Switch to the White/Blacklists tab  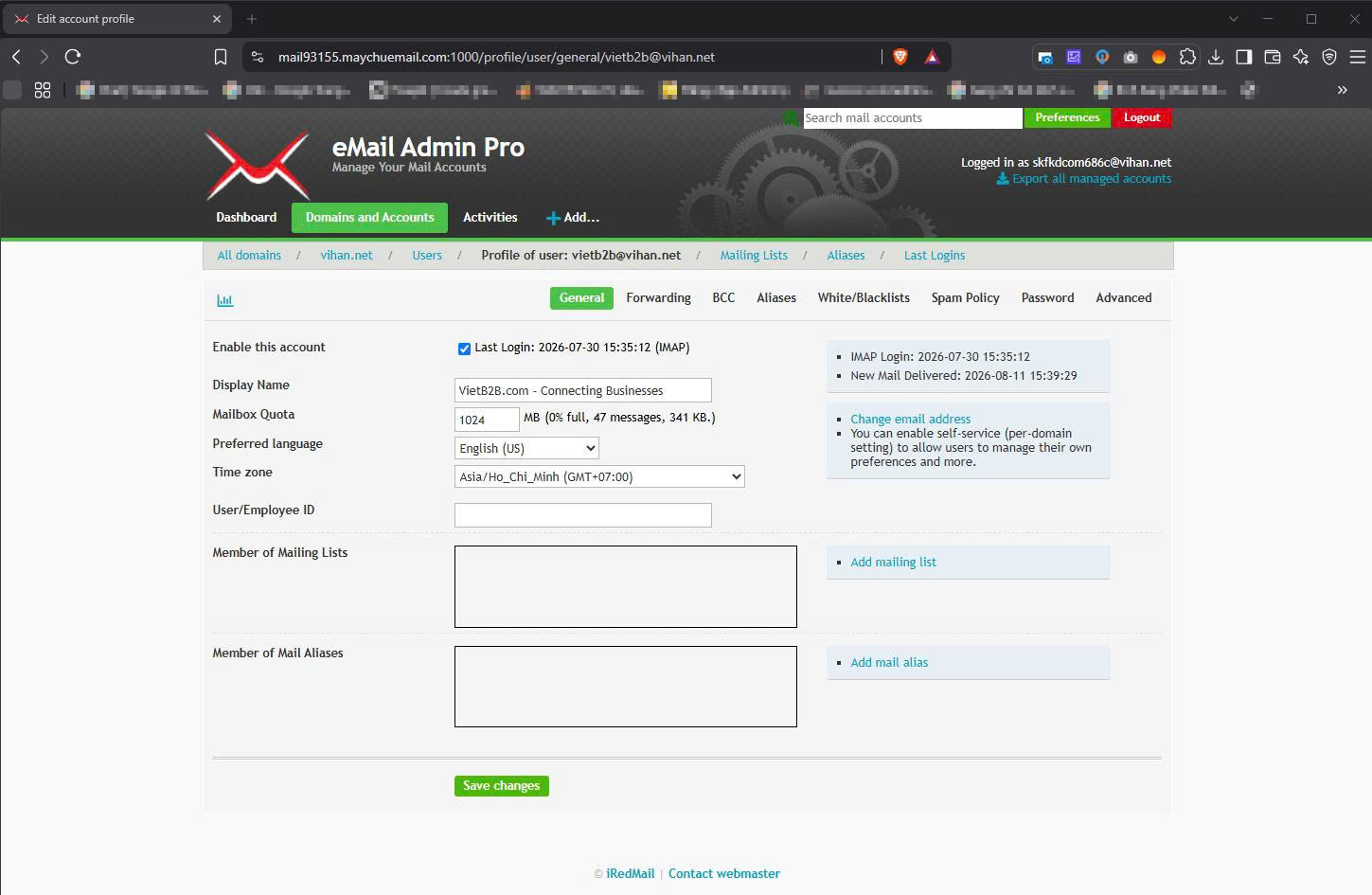pos(864,298)
